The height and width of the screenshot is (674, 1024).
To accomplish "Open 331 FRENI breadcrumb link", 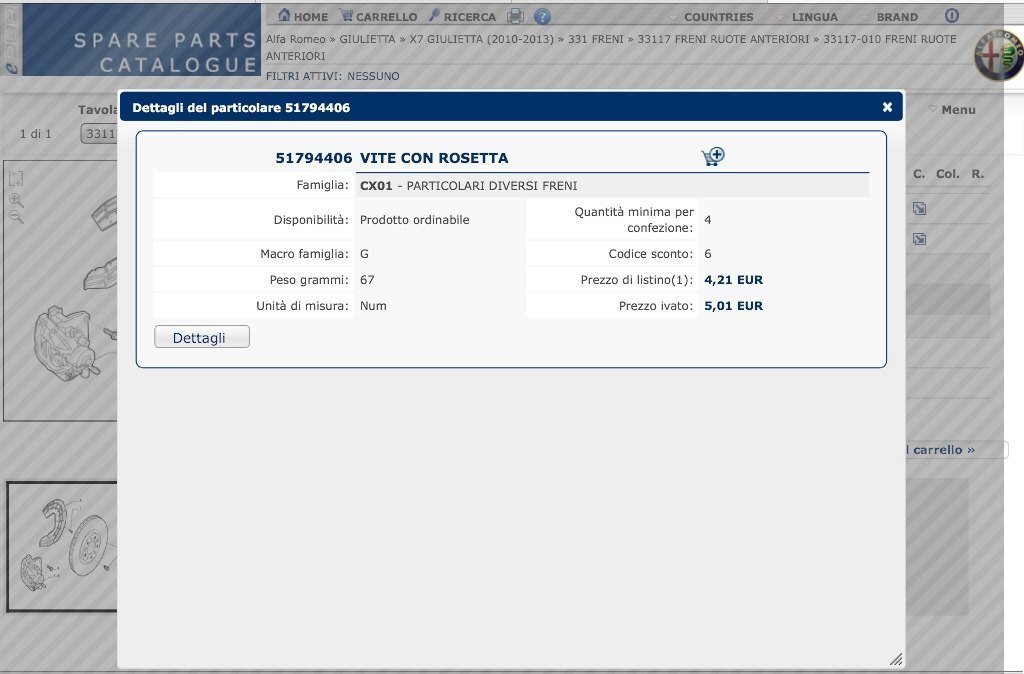I will (596, 39).
